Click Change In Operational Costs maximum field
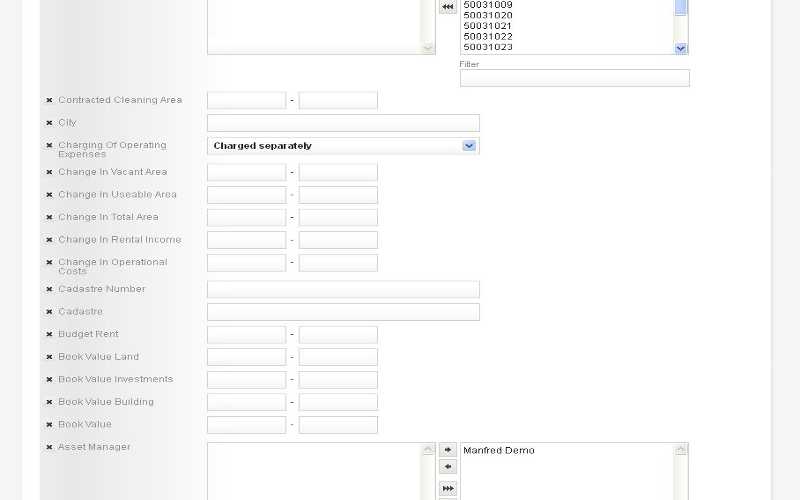This screenshot has height=500, width=800. click(338, 263)
